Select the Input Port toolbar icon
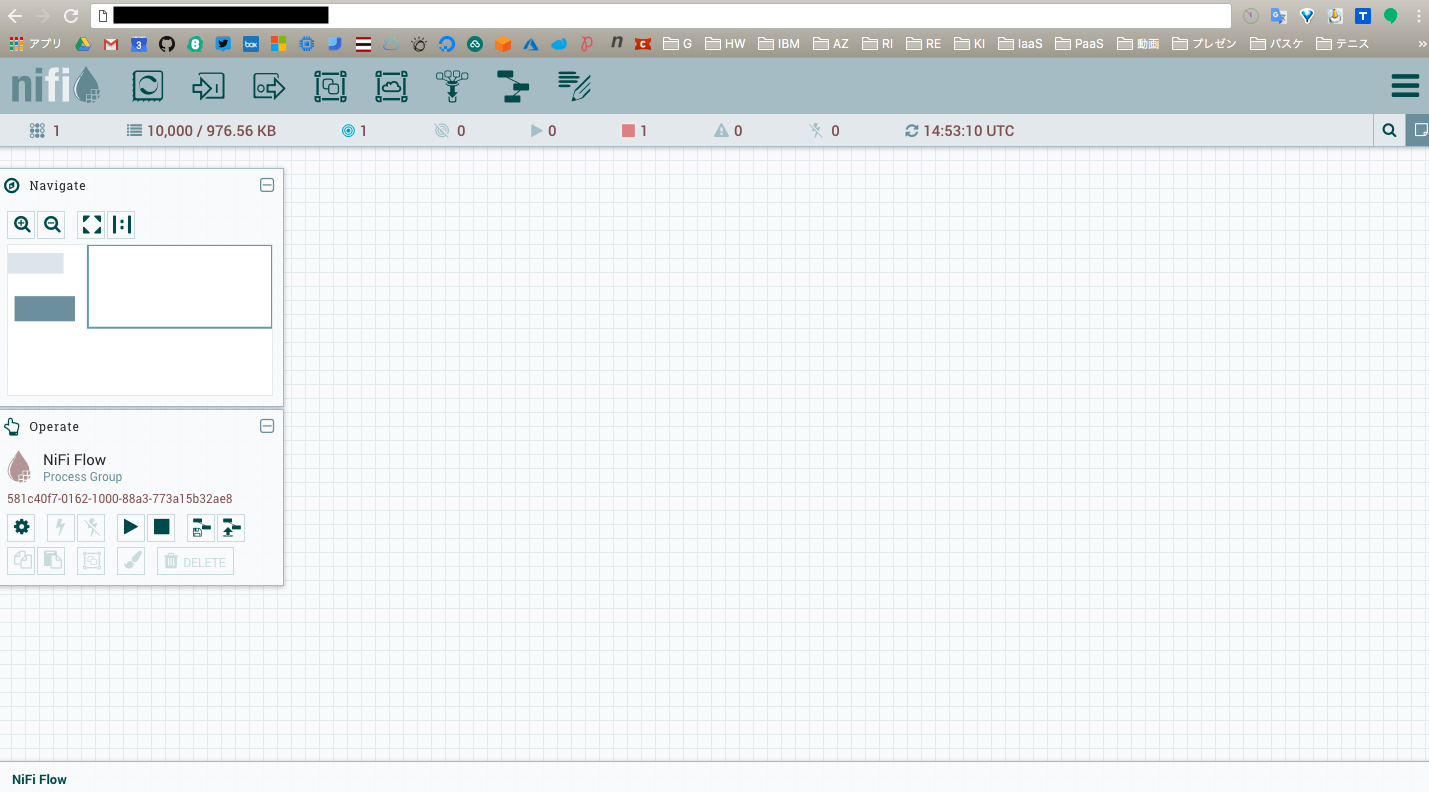 [208, 87]
